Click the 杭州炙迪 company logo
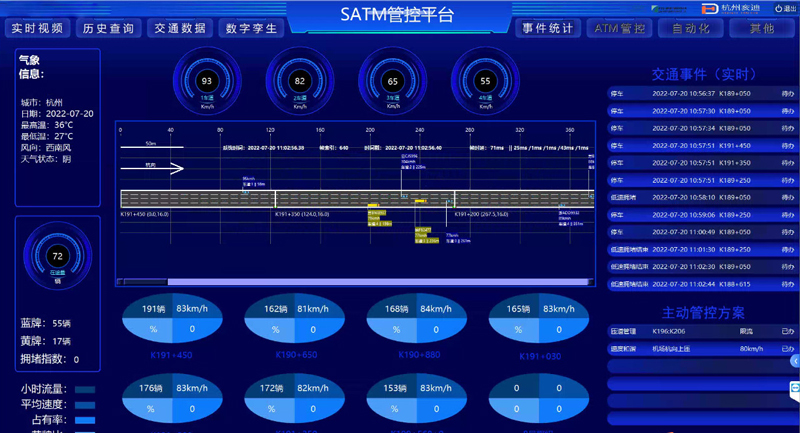The height and width of the screenshot is (433, 800). pyautogui.click(x=729, y=8)
